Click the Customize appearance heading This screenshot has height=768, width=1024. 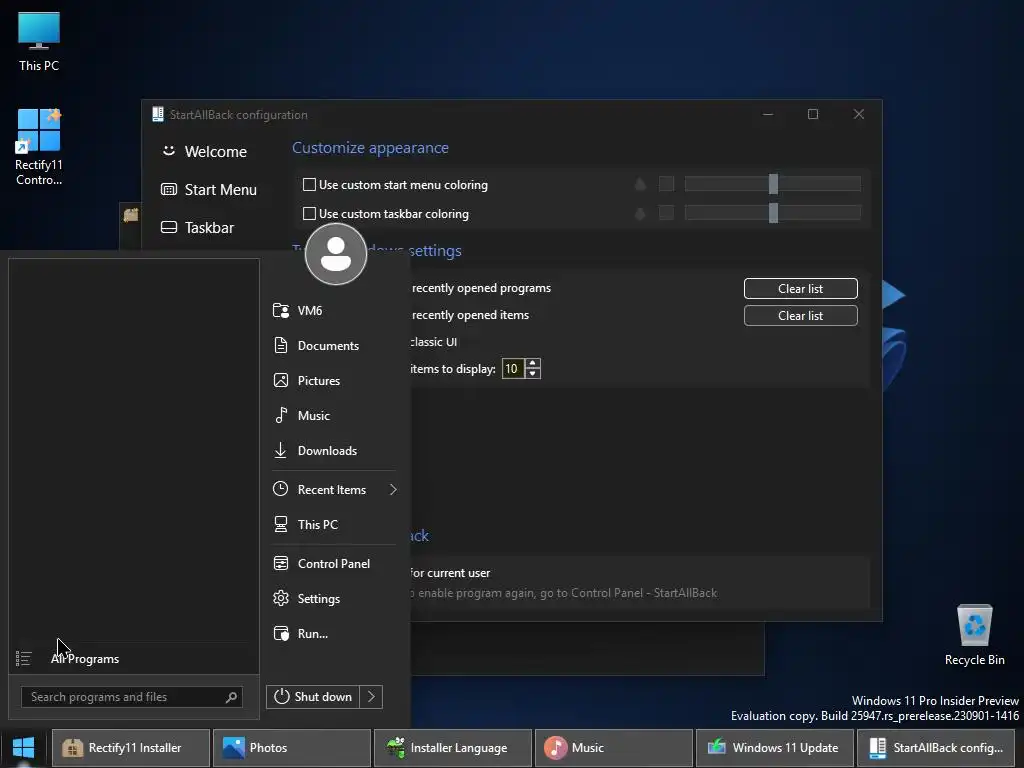(x=370, y=148)
